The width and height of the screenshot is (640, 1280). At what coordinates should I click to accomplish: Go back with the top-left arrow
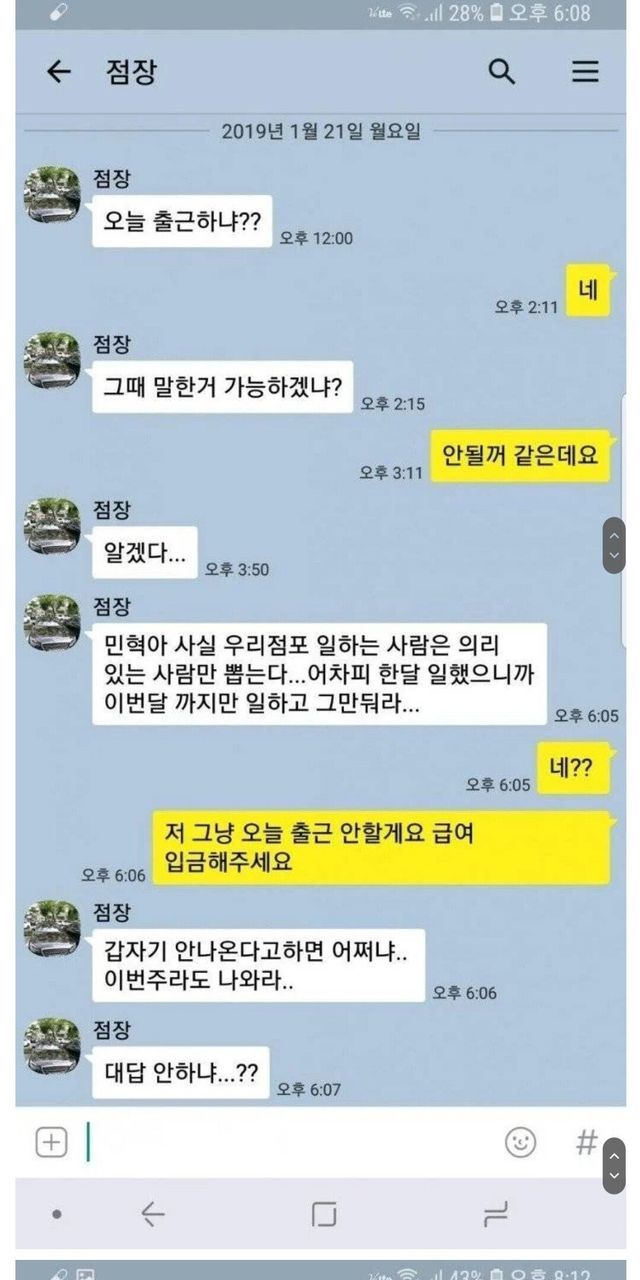[59, 72]
